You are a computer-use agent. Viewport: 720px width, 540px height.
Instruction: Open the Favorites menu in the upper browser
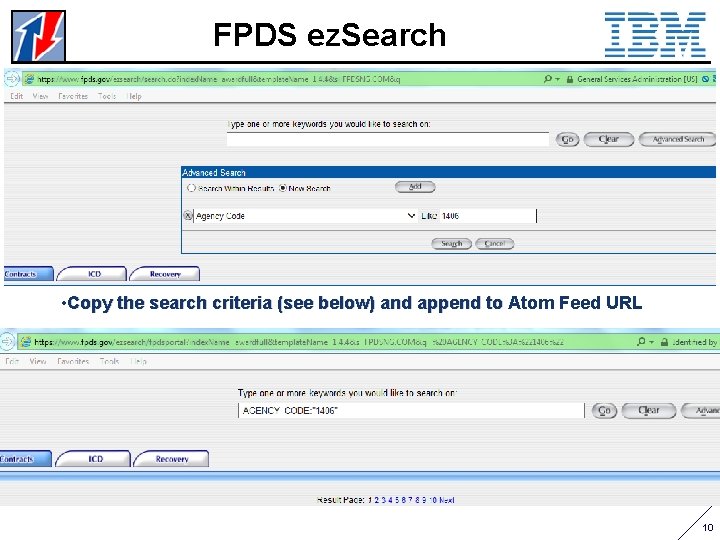[73, 96]
